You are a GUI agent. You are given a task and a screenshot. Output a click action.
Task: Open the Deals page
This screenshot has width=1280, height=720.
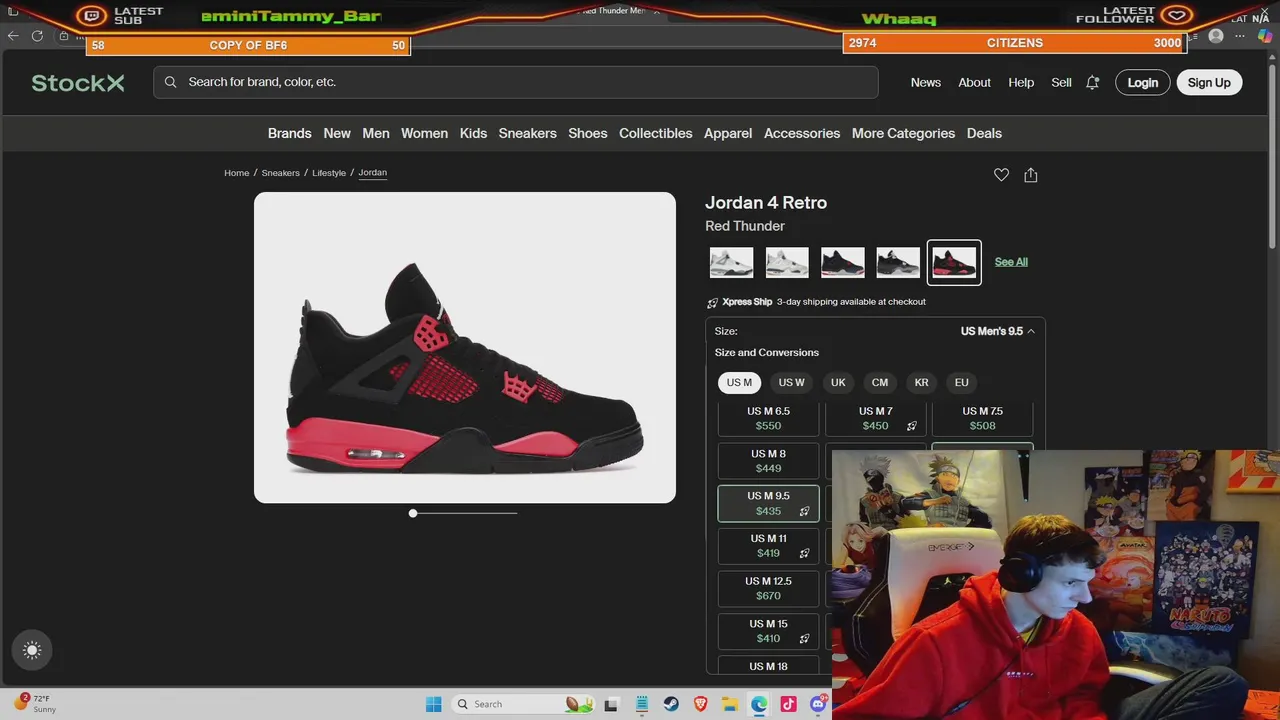[984, 133]
